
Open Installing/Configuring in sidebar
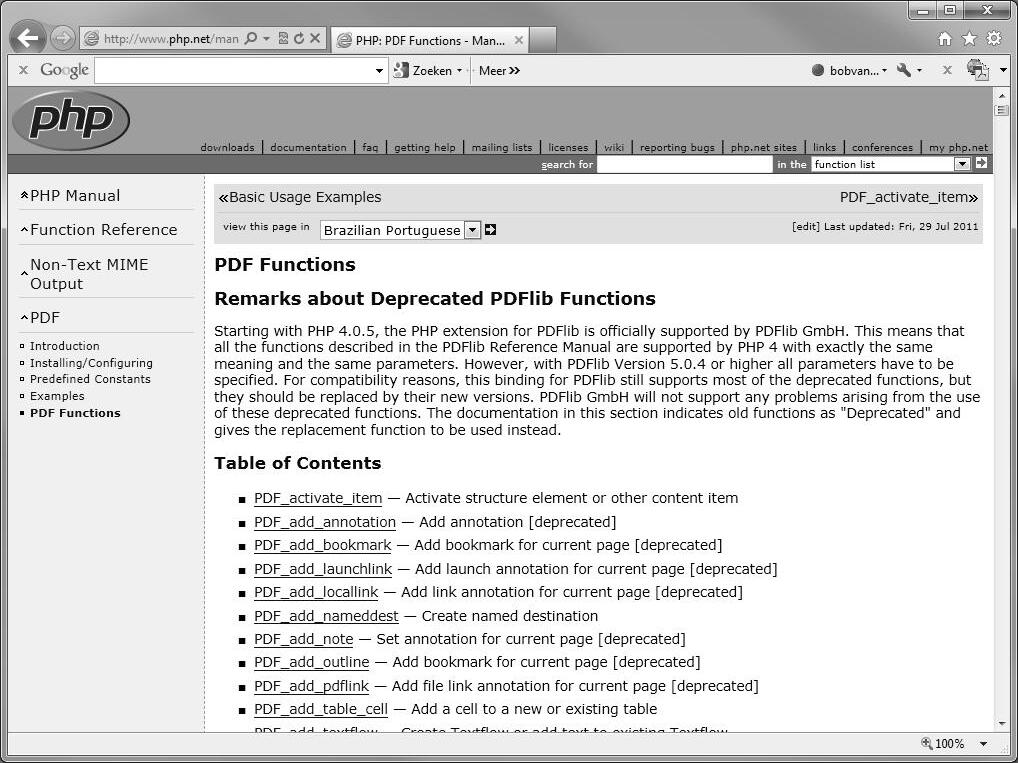click(91, 363)
